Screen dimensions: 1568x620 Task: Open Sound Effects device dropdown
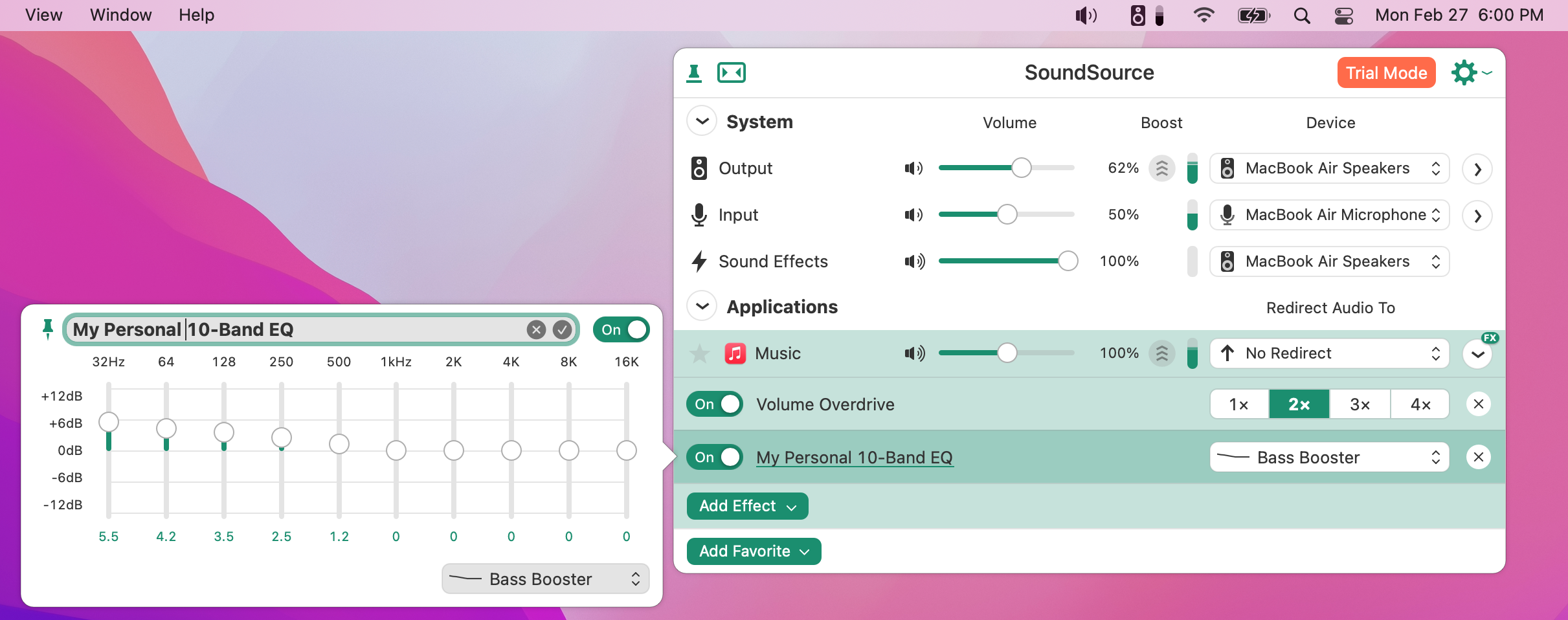click(1329, 261)
